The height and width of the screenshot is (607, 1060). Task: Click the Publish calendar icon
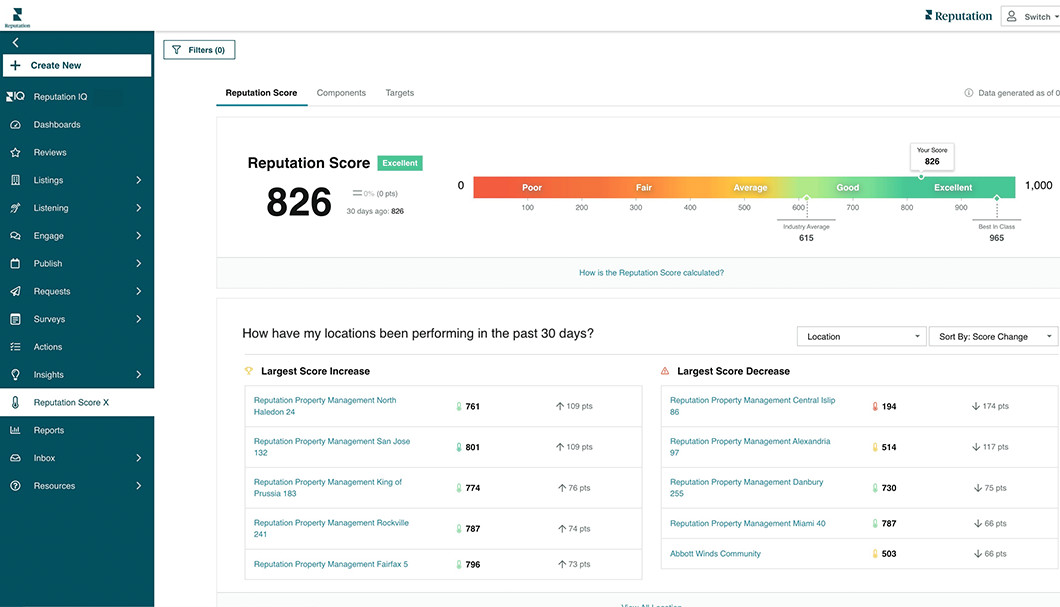[15, 263]
